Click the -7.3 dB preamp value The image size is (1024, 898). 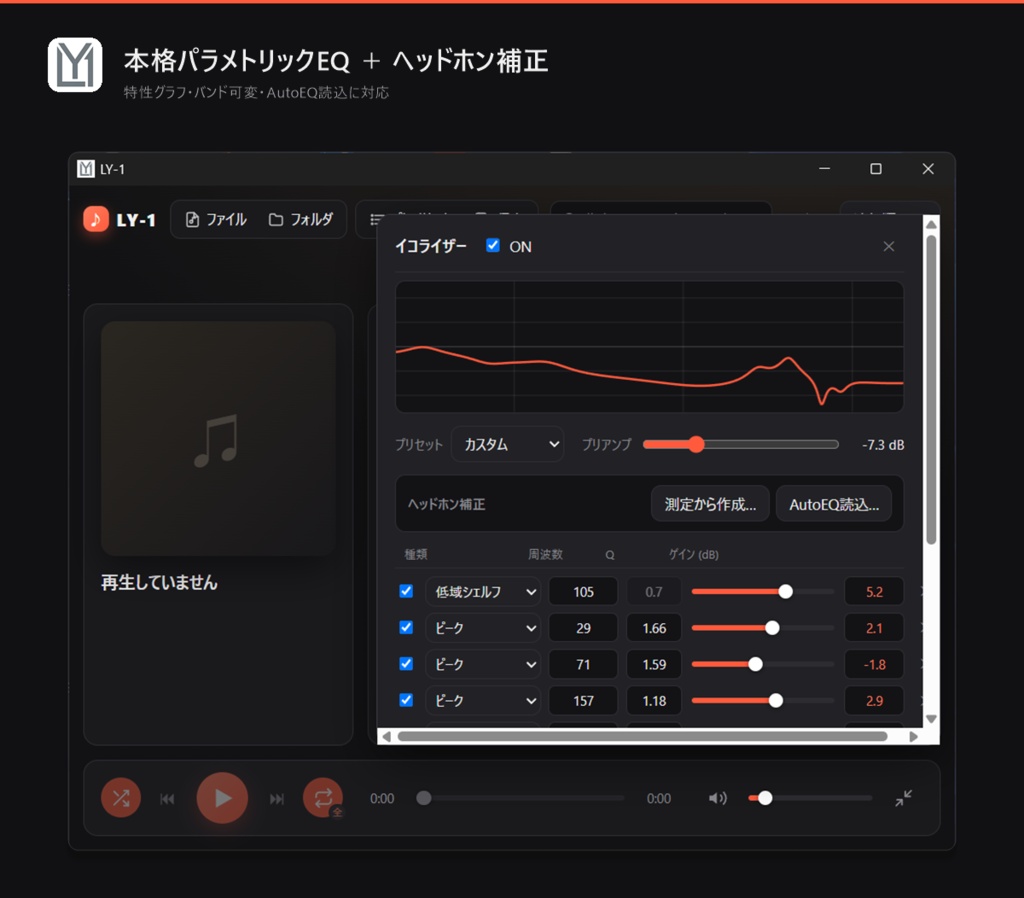883,445
